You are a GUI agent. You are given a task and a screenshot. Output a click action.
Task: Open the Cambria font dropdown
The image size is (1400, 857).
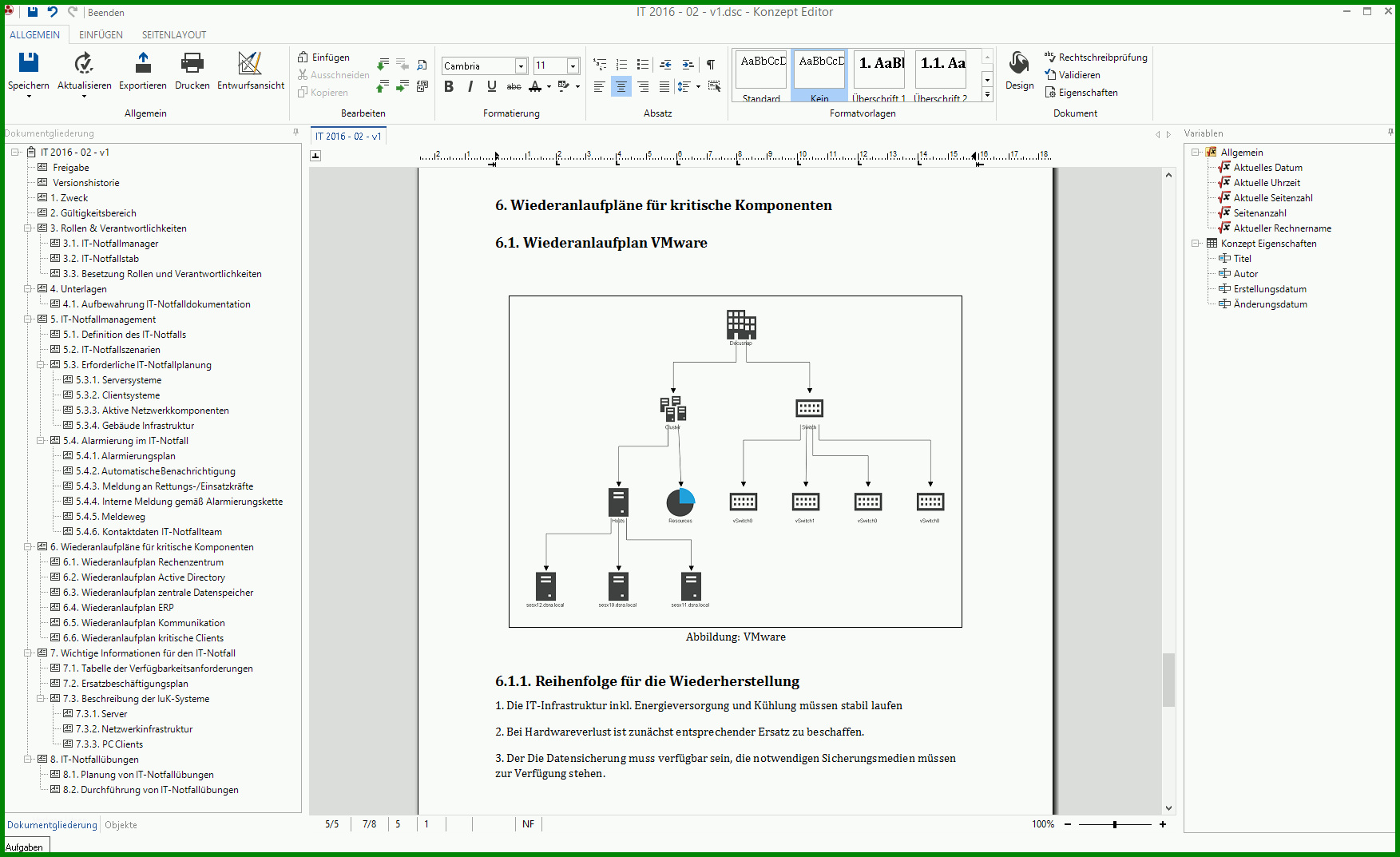click(521, 66)
